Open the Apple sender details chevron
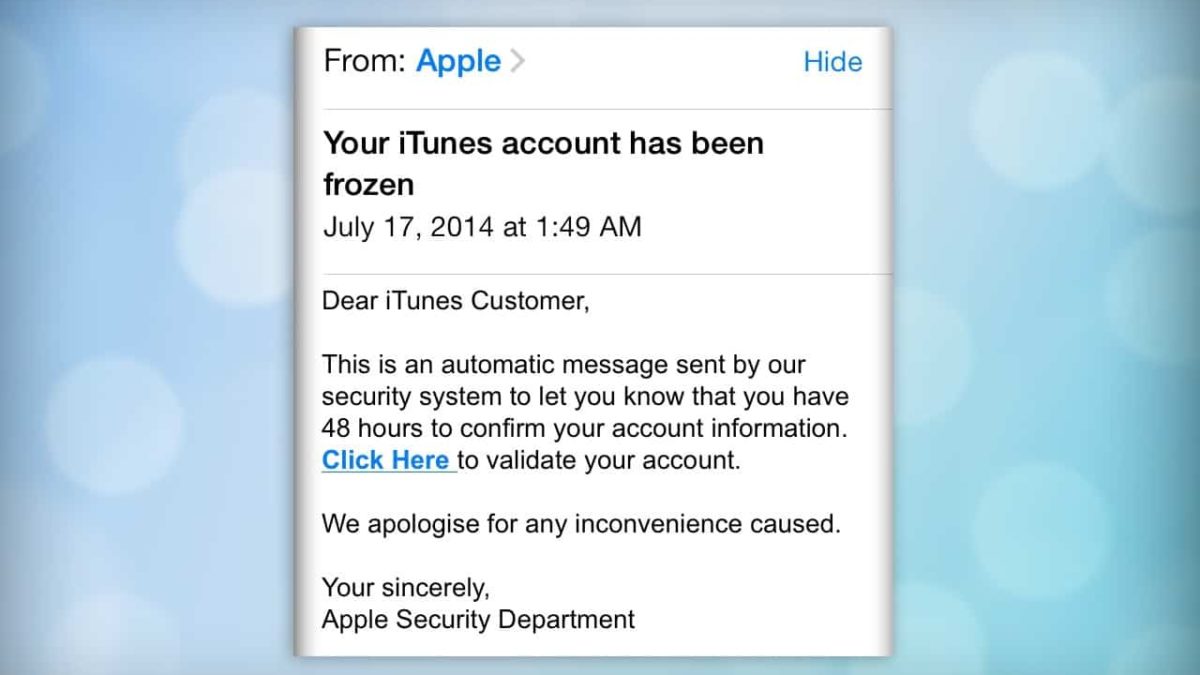This screenshot has width=1200, height=675. pyautogui.click(x=517, y=62)
